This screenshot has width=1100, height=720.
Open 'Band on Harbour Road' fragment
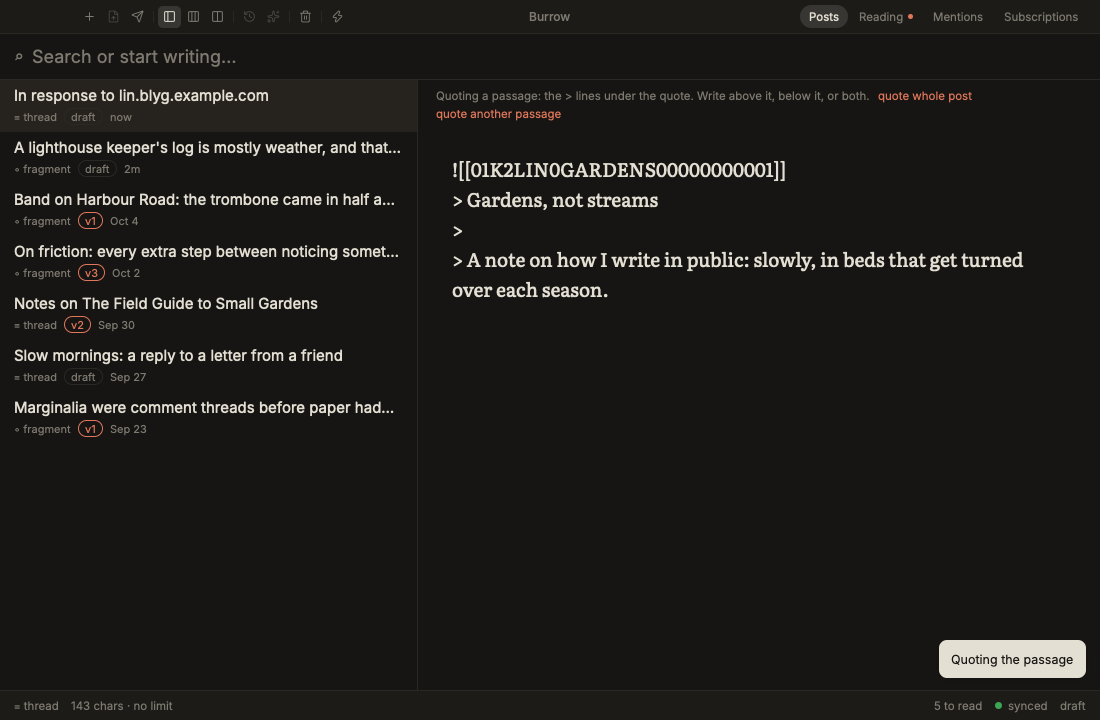(208, 209)
